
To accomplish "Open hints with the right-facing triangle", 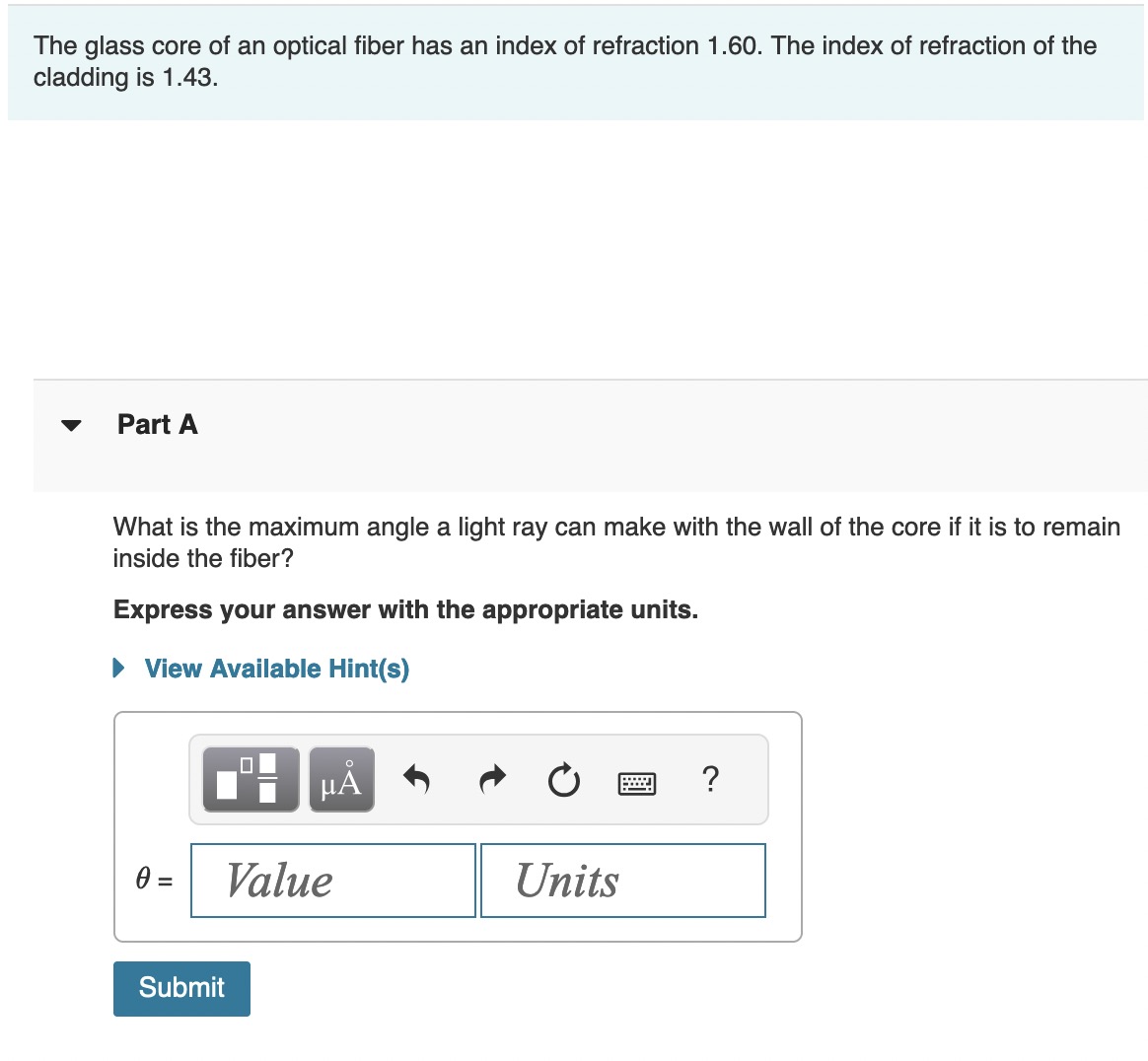I will pos(120,668).
